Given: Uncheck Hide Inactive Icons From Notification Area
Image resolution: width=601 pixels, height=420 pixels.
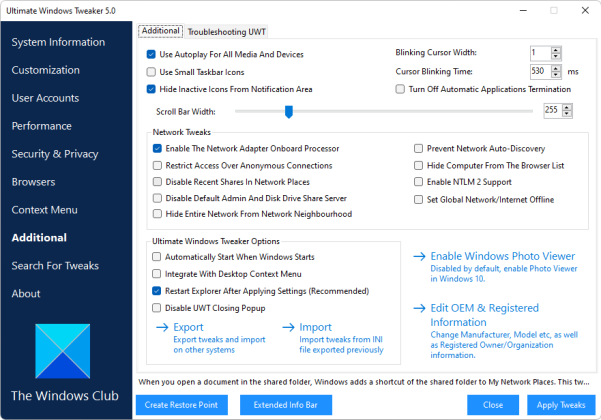Looking at the screenshot, I should tap(151, 89).
